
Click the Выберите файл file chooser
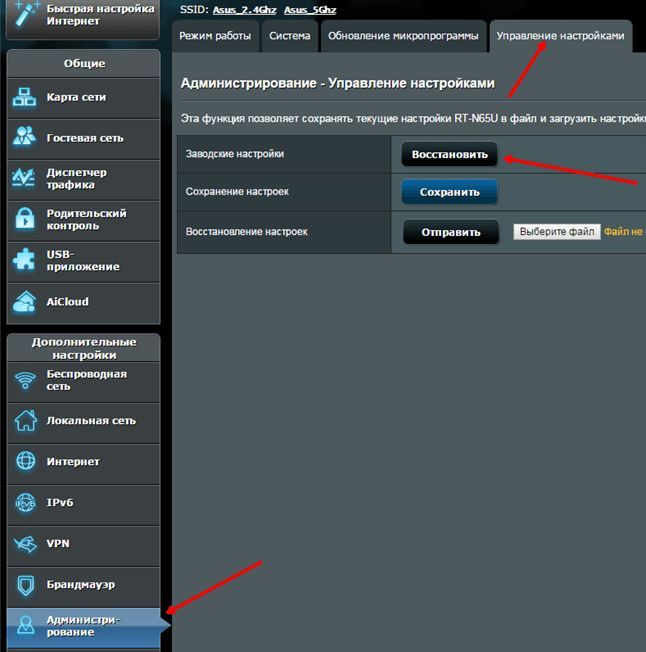[x=557, y=232]
